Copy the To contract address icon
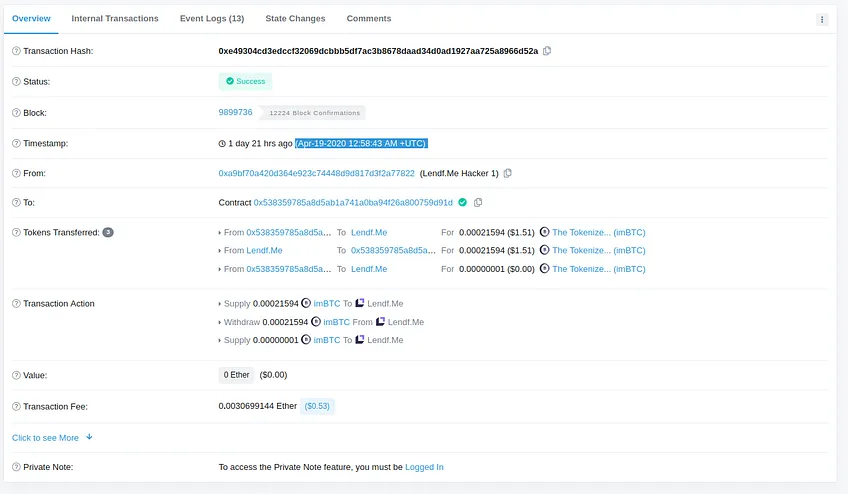Viewport: 848px width, 494px height. click(478, 202)
